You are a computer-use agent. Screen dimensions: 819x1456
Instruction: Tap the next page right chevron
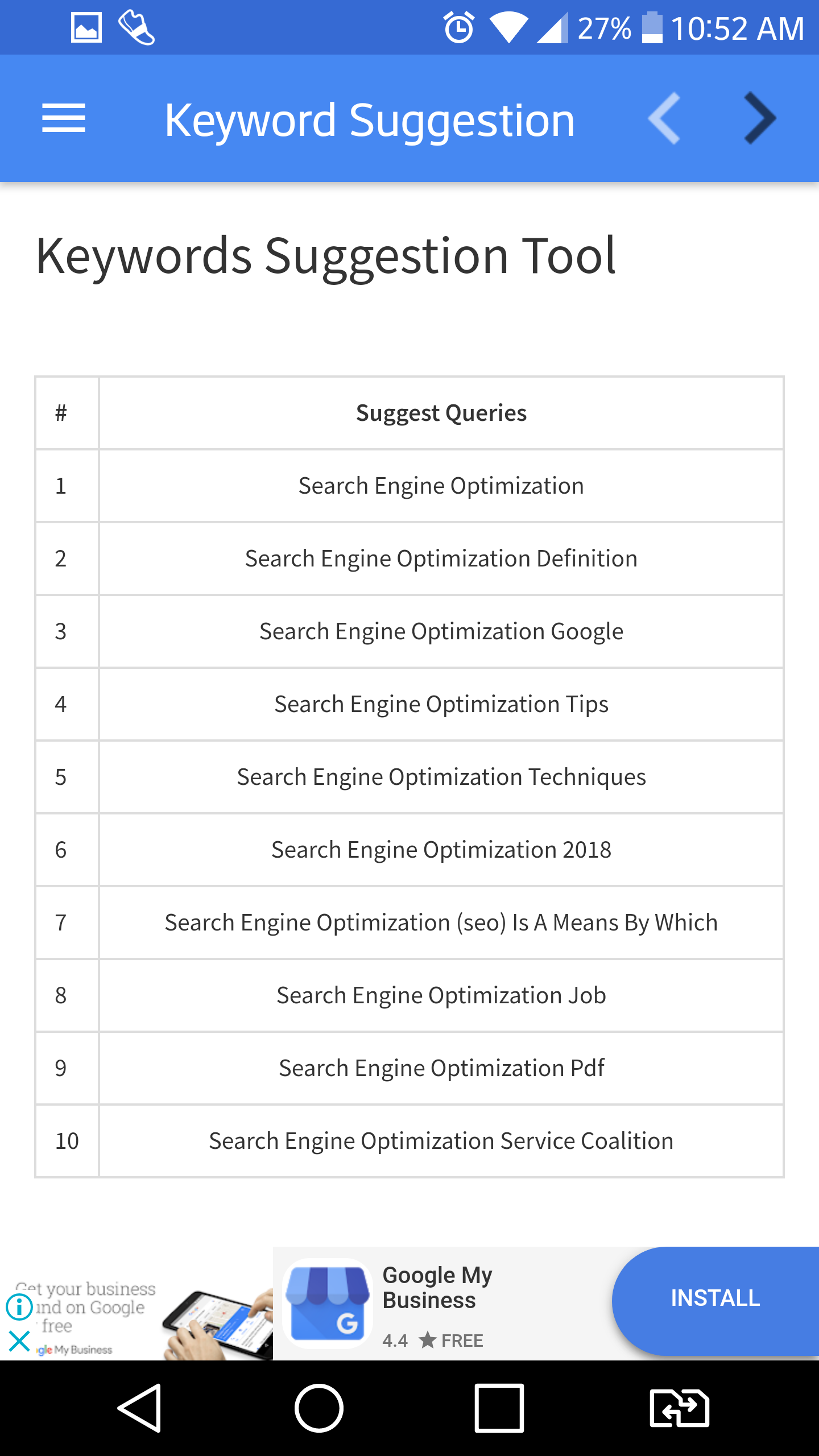760,118
